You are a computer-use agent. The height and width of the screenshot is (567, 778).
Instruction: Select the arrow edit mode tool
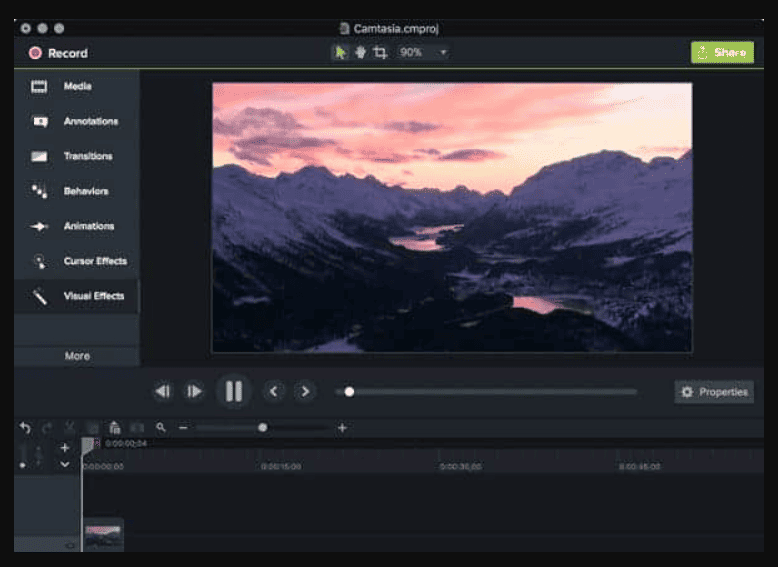pyautogui.click(x=340, y=52)
